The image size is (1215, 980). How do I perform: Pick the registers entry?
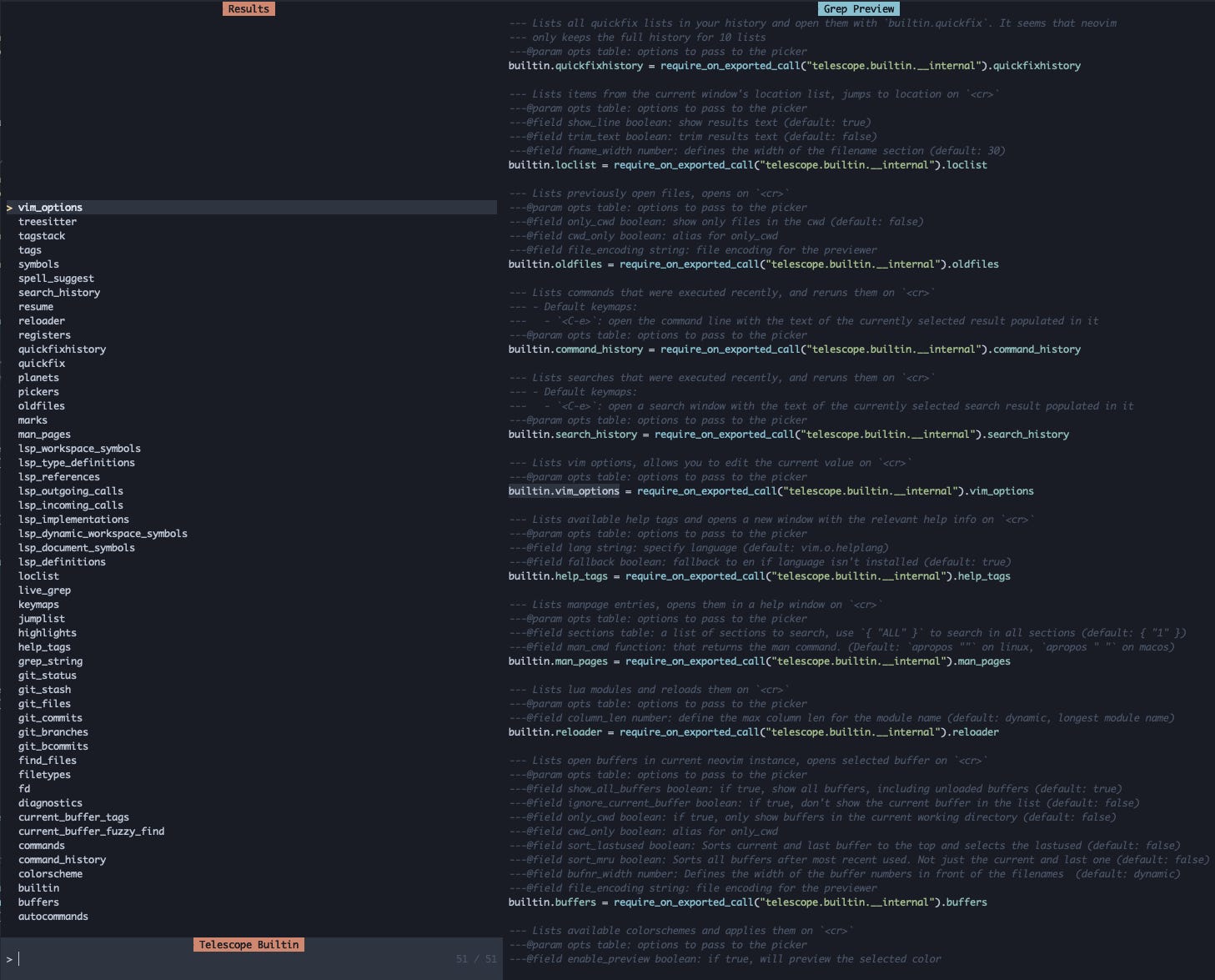tap(44, 335)
